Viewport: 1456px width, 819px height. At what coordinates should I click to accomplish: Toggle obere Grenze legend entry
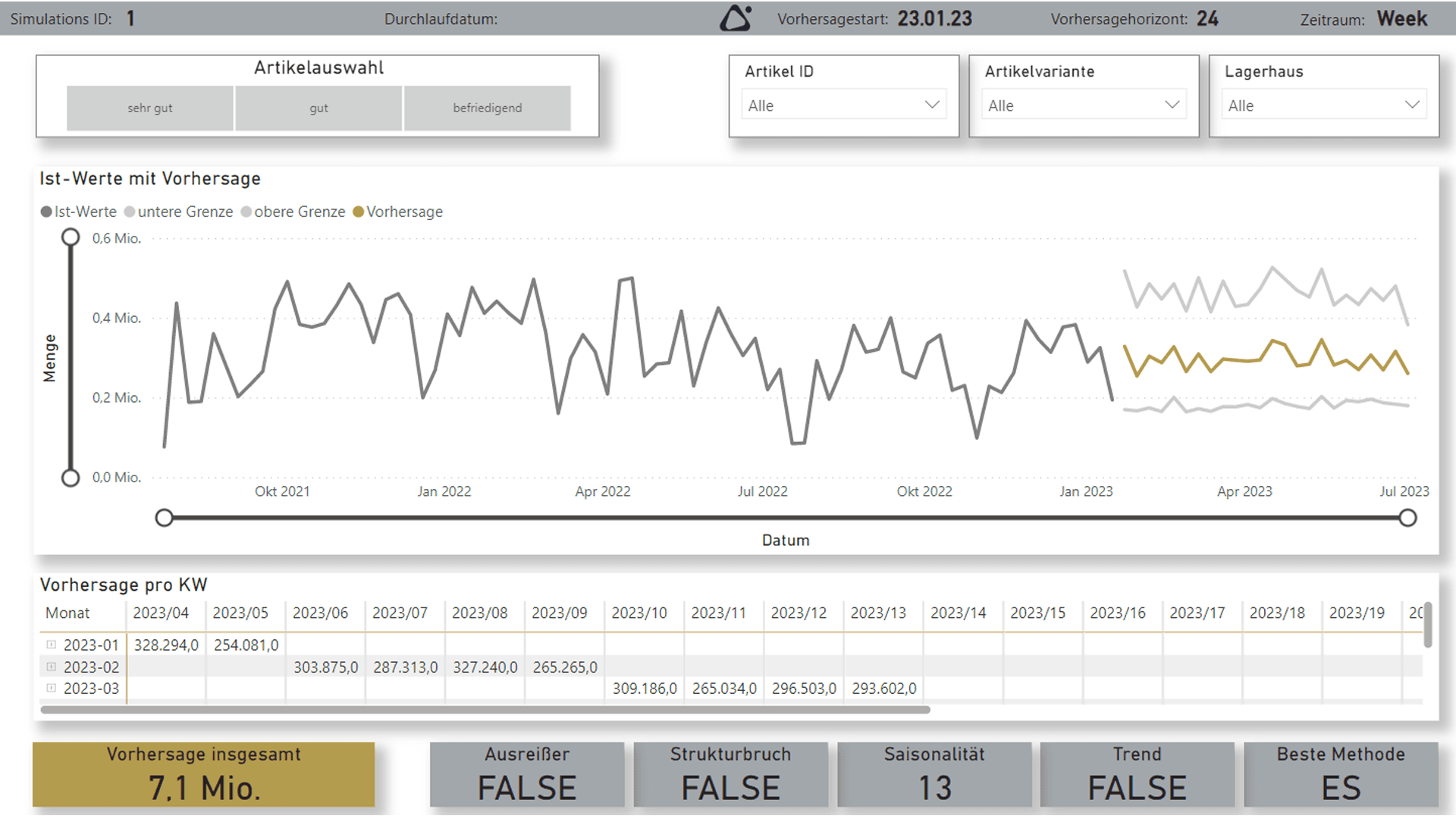click(293, 212)
